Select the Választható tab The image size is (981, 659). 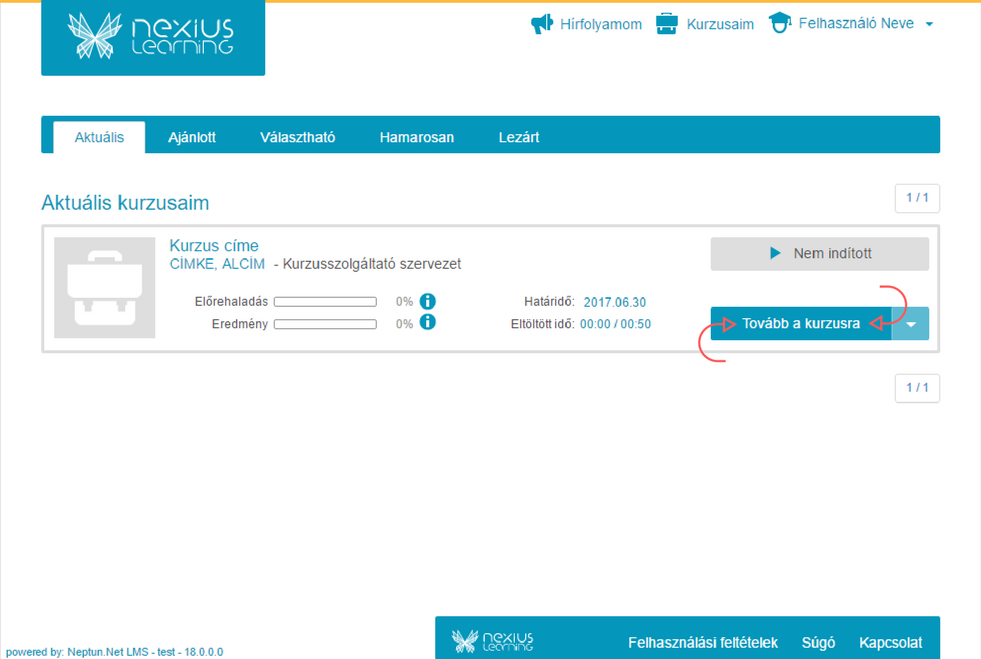(x=297, y=137)
